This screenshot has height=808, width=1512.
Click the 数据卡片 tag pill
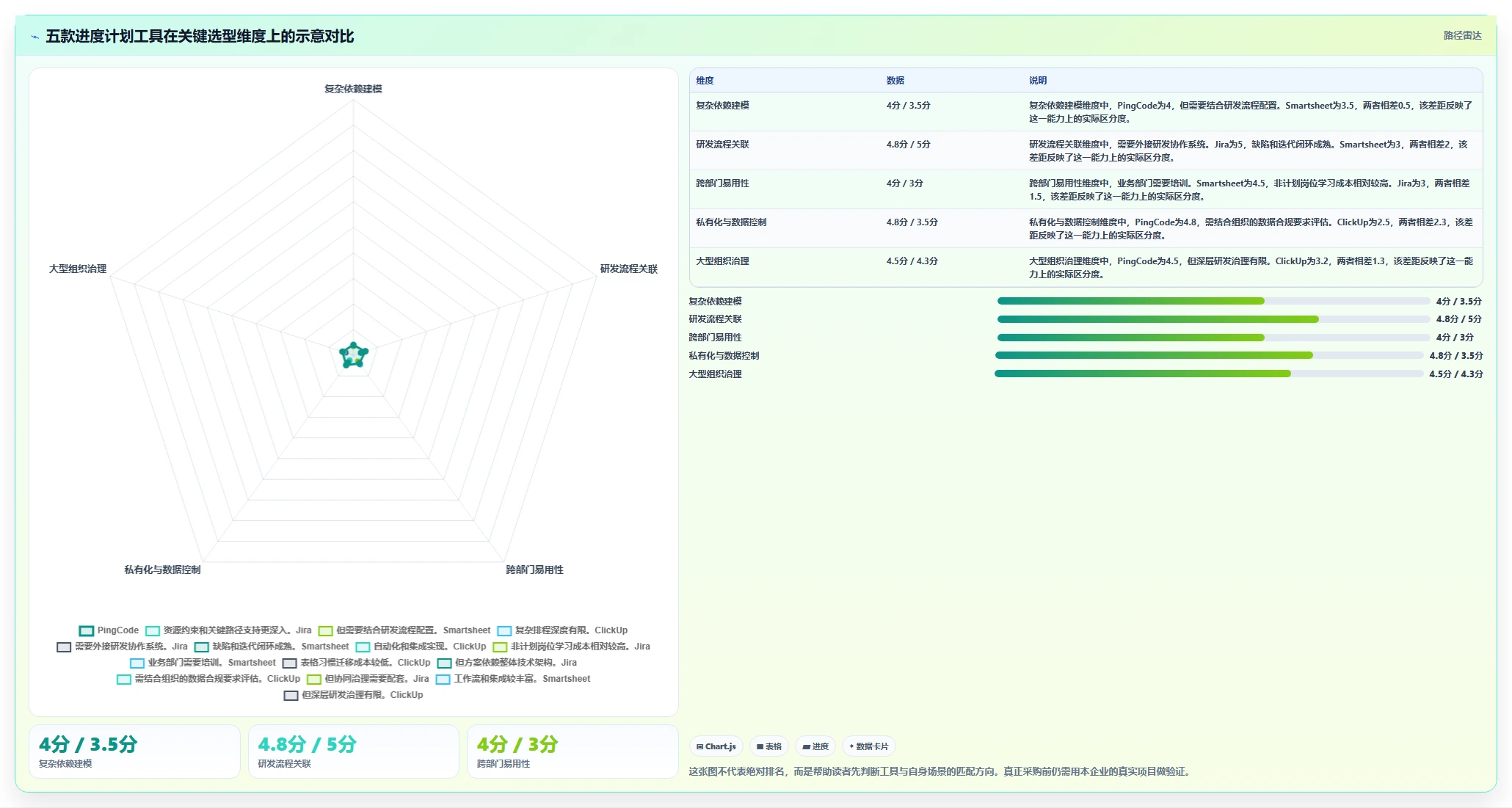pyautogui.click(x=869, y=746)
